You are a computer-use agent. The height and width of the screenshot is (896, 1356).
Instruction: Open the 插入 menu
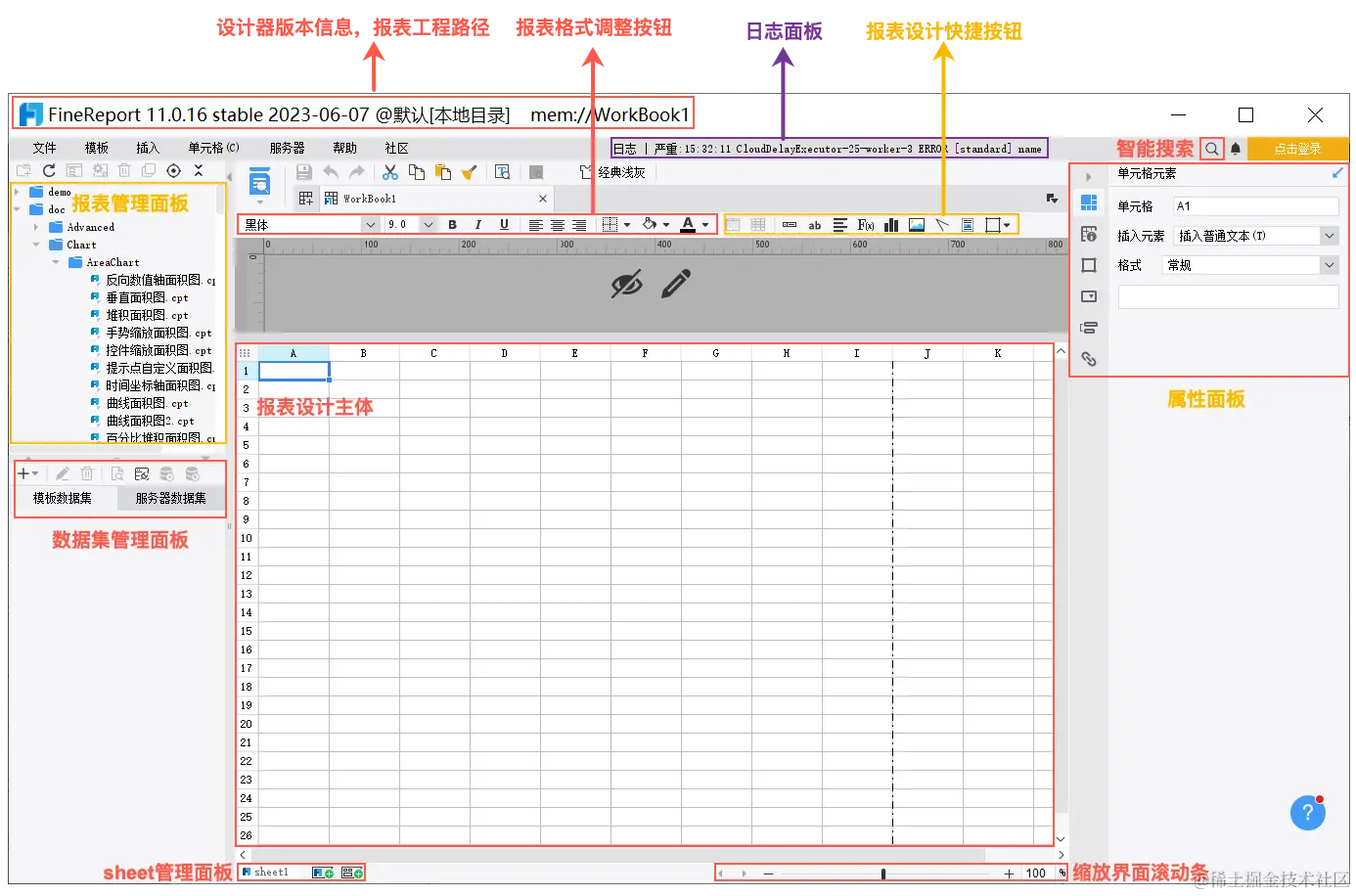[x=148, y=148]
